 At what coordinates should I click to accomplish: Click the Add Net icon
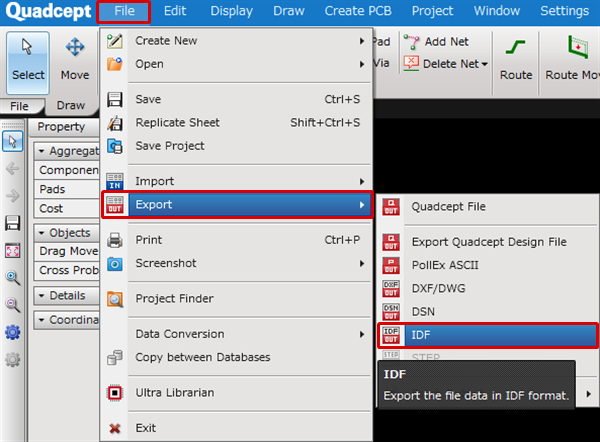coord(412,42)
